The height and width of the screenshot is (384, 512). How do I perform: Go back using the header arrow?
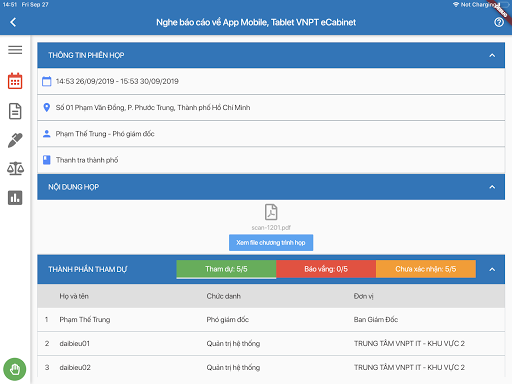click(x=13, y=22)
